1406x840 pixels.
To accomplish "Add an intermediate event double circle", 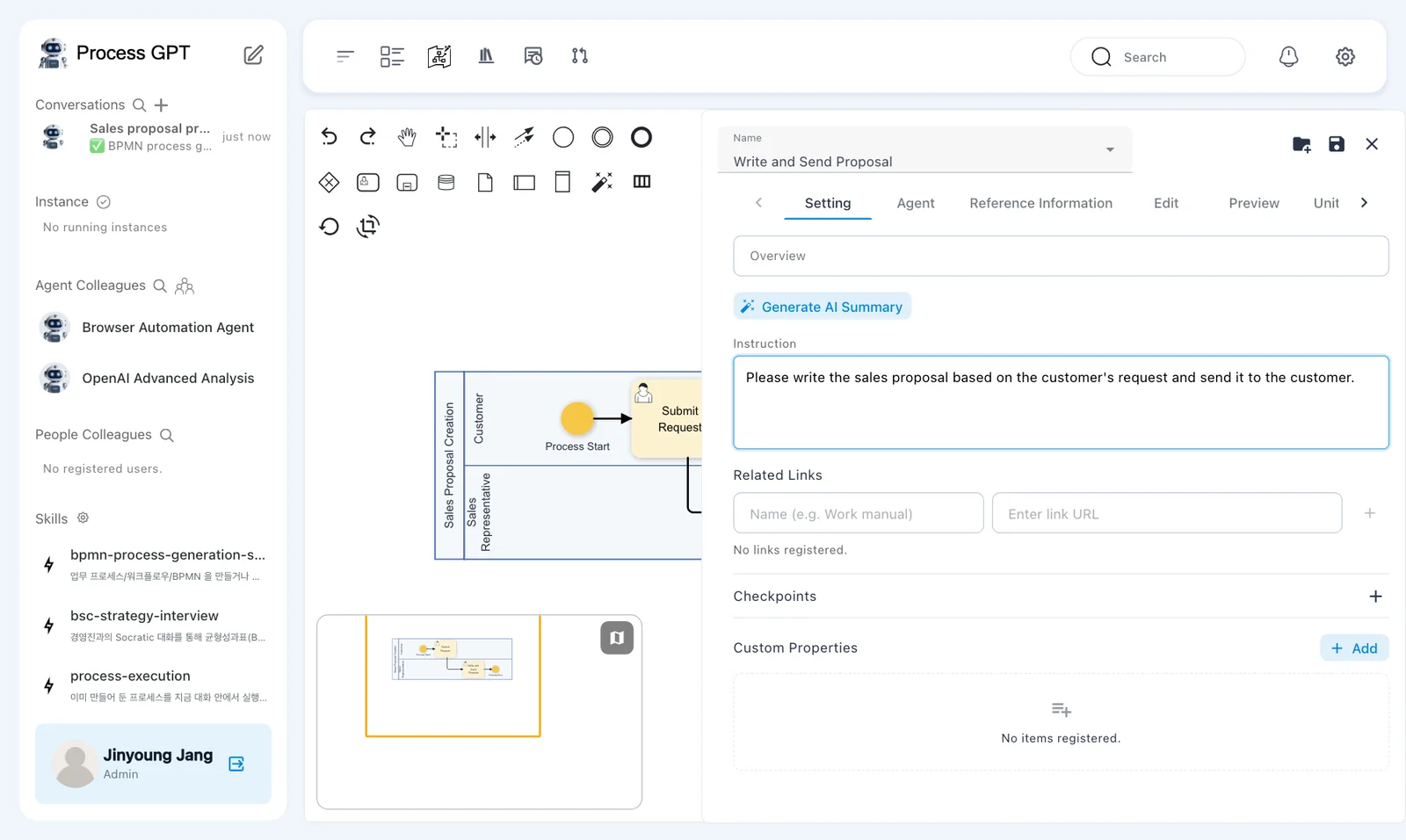I will (x=602, y=137).
